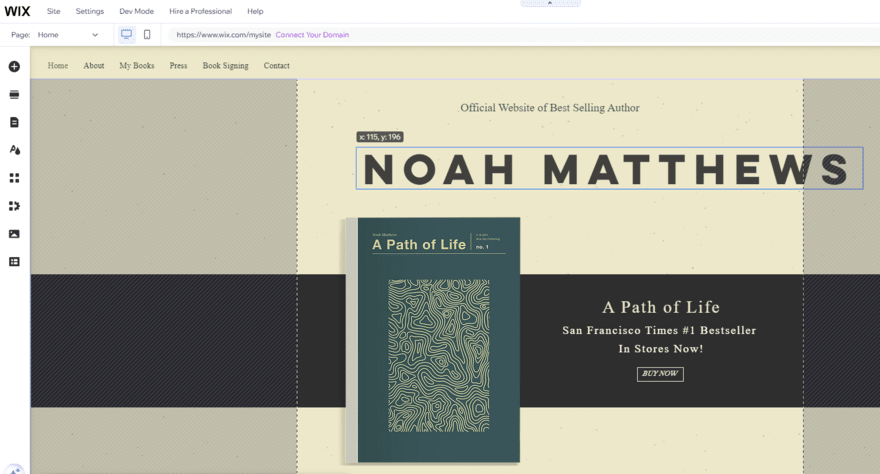Open the Settings menu
Image resolution: width=880 pixels, height=474 pixels.
90,11
